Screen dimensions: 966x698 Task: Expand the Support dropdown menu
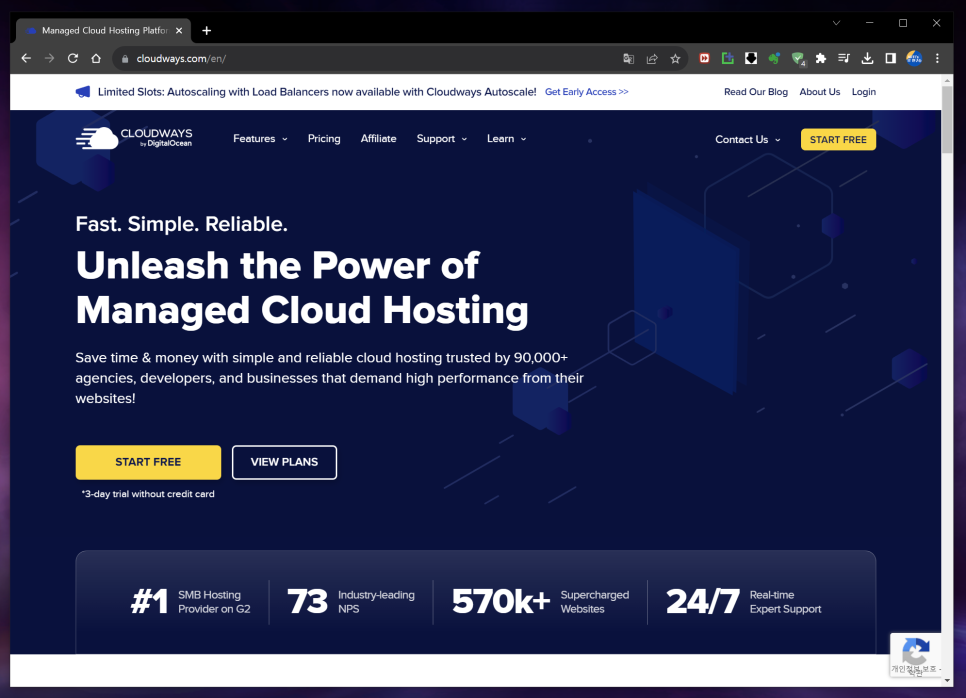(442, 139)
